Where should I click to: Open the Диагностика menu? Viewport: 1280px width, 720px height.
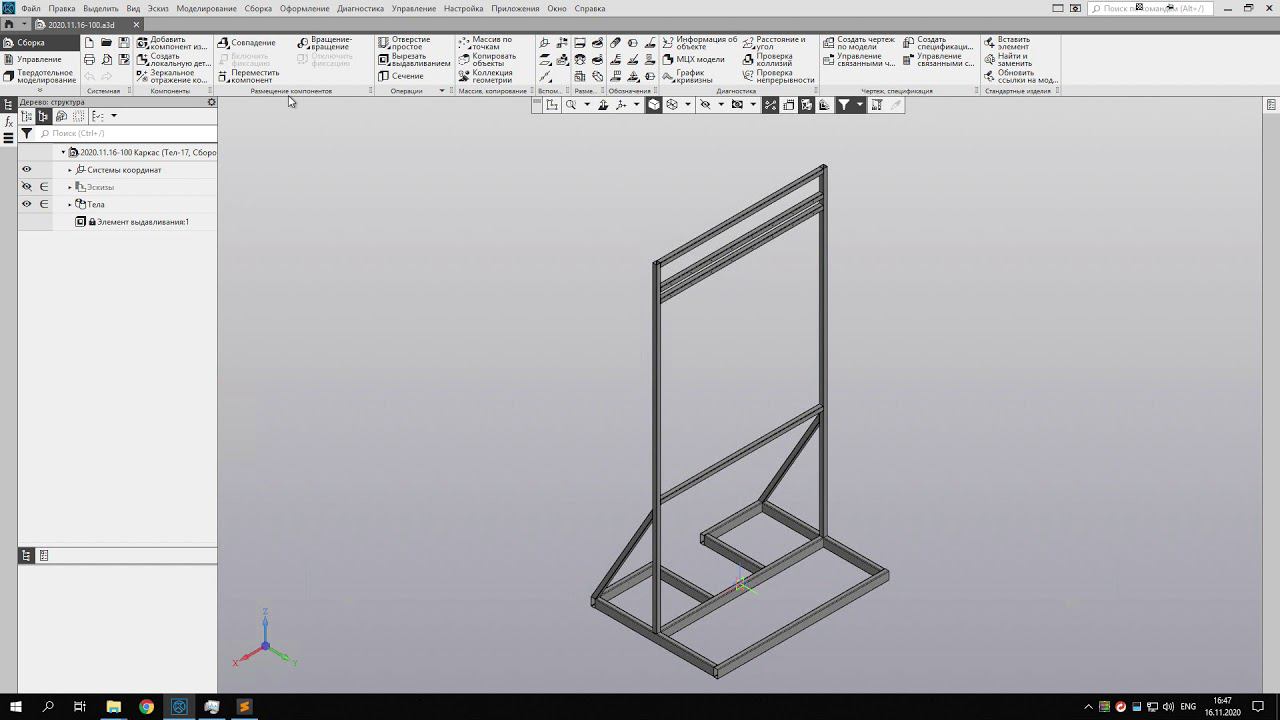click(361, 8)
